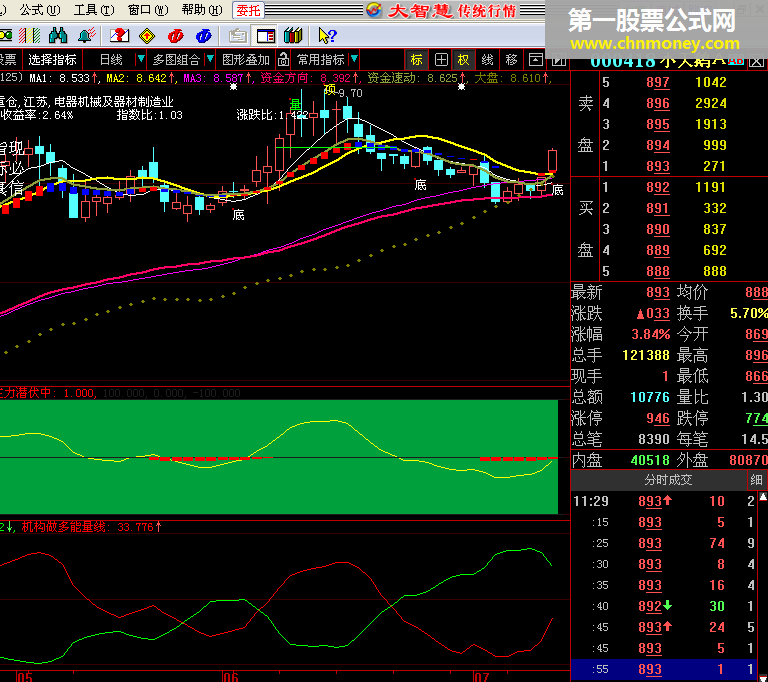
Task: Click buy level 5 price 888
Action: pyautogui.click(x=657, y=271)
